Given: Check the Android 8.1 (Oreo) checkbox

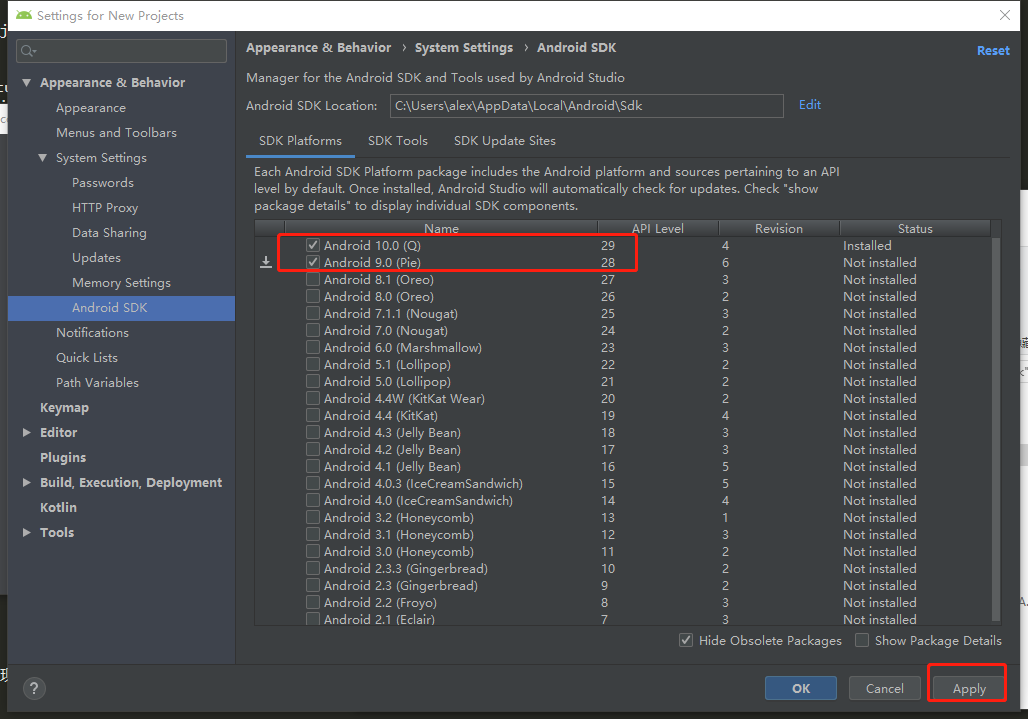Looking at the screenshot, I should click(313, 280).
